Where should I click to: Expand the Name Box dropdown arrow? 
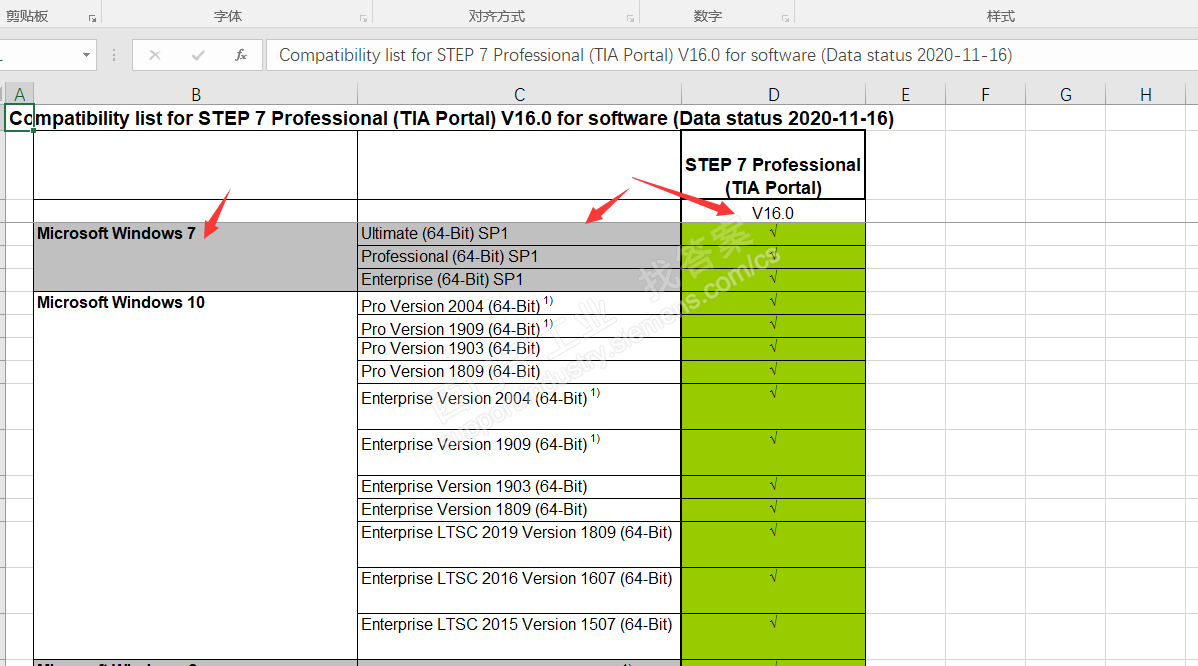point(86,55)
